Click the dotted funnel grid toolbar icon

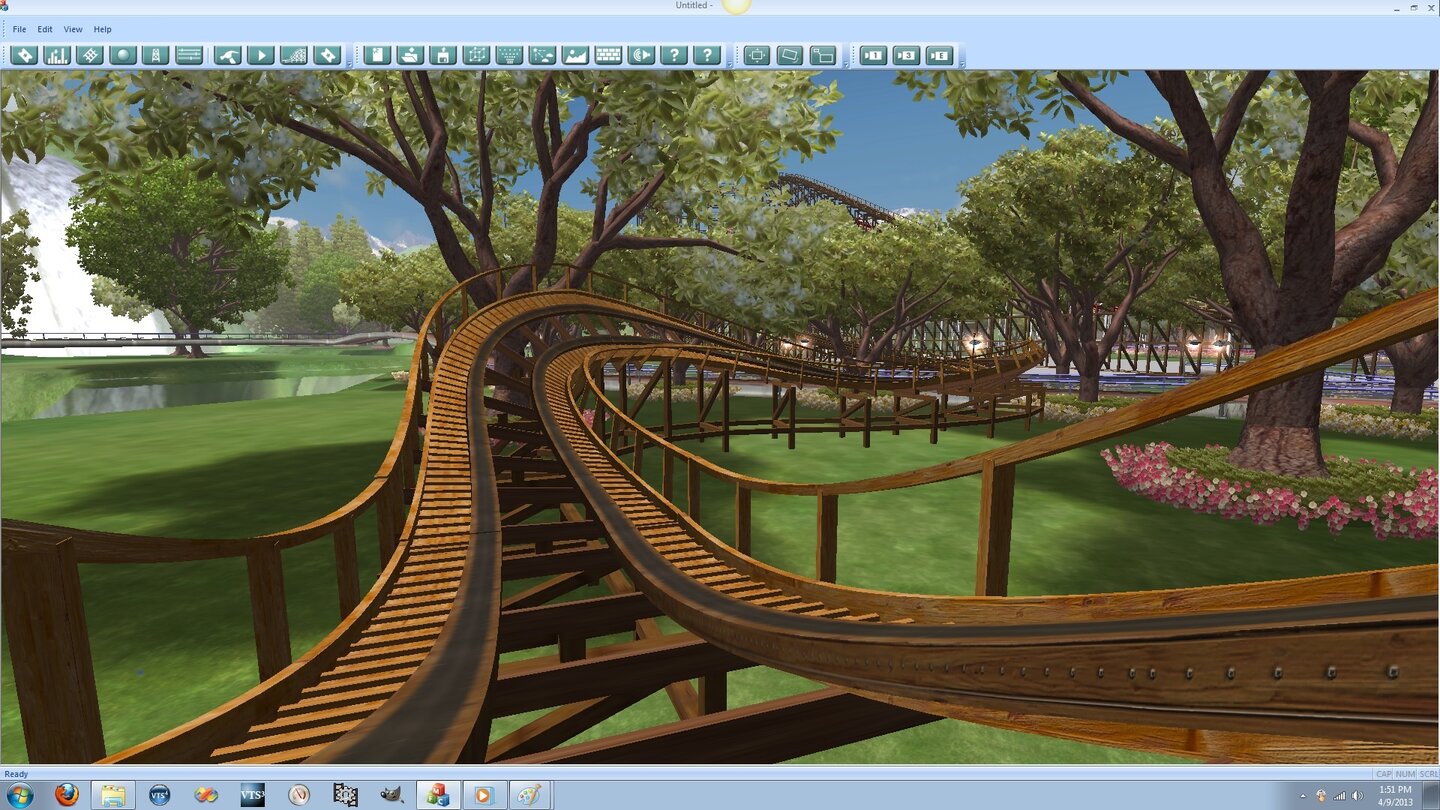509,55
